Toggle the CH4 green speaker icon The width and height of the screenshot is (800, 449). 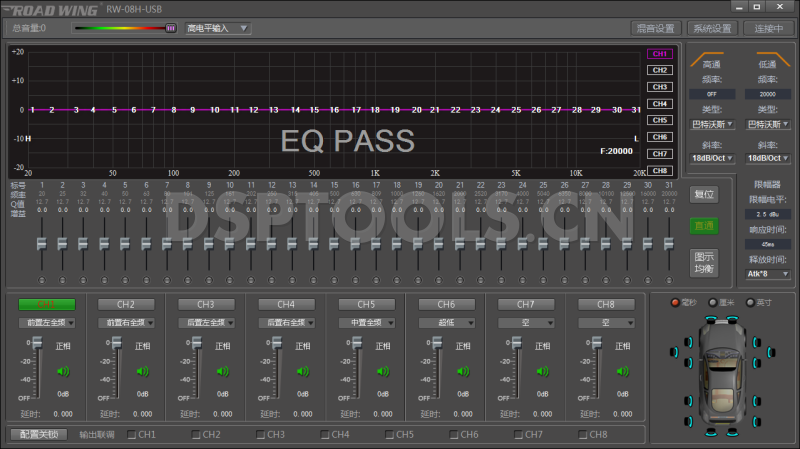[302, 371]
